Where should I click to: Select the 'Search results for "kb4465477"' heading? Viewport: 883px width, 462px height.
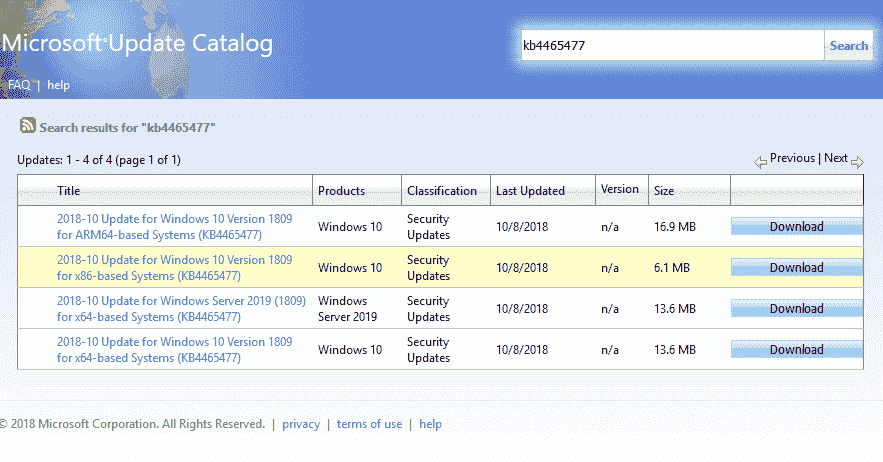[127, 128]
